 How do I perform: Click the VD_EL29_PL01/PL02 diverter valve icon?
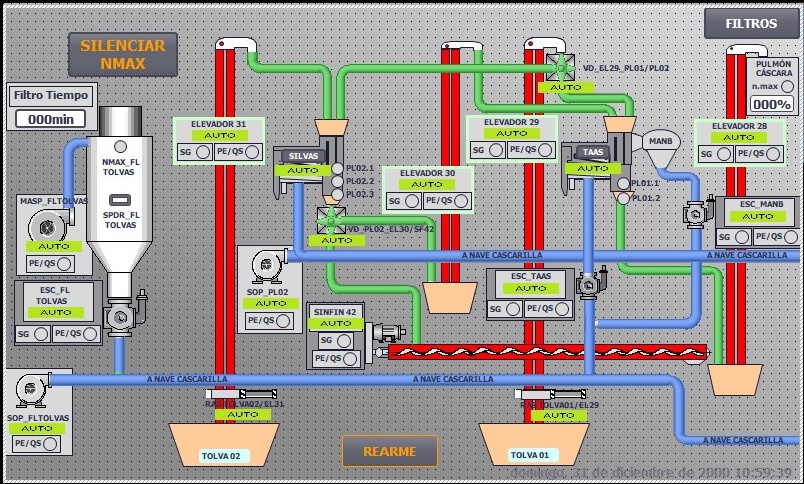tap(560, 67)
